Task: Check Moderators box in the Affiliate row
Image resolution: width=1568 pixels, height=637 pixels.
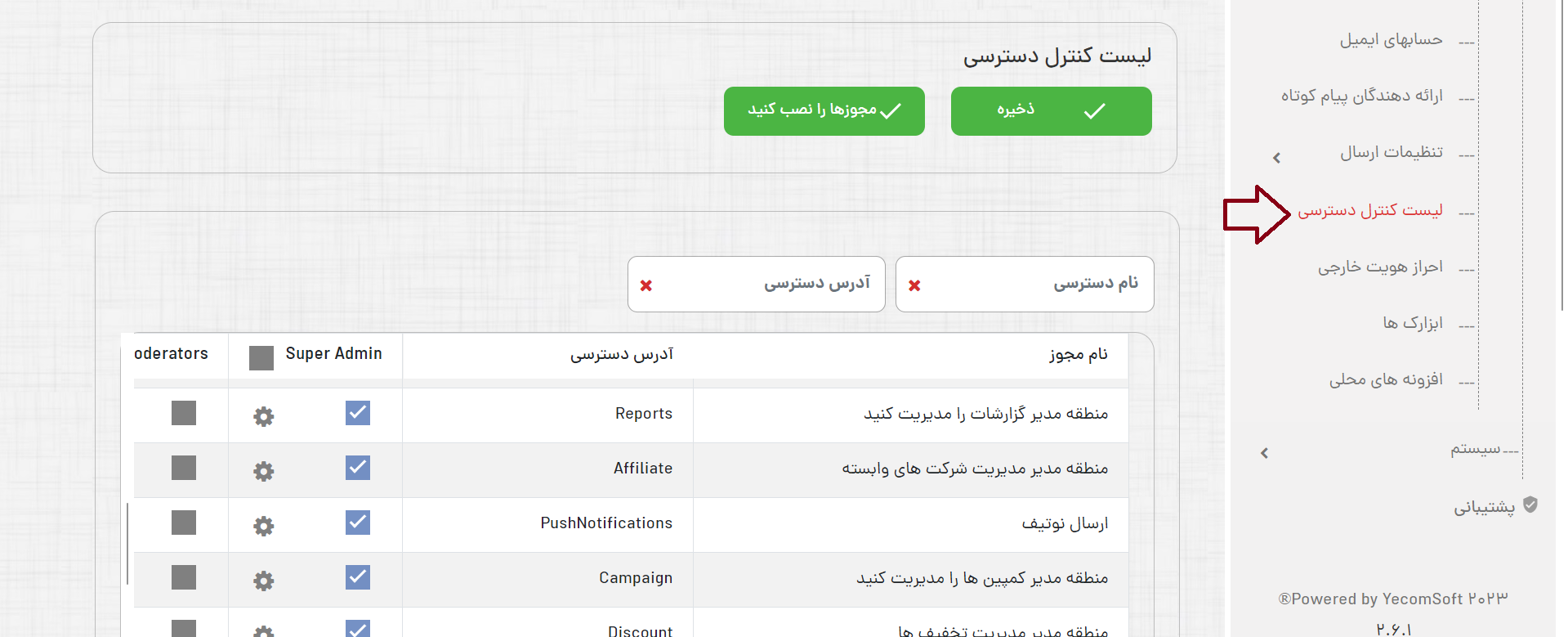Action: pos(184,468)
